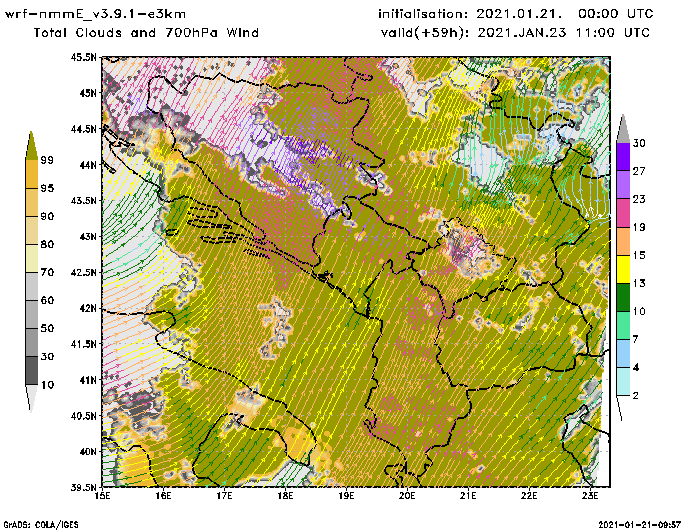Click the 16E longitude axis label

[163, 497]
